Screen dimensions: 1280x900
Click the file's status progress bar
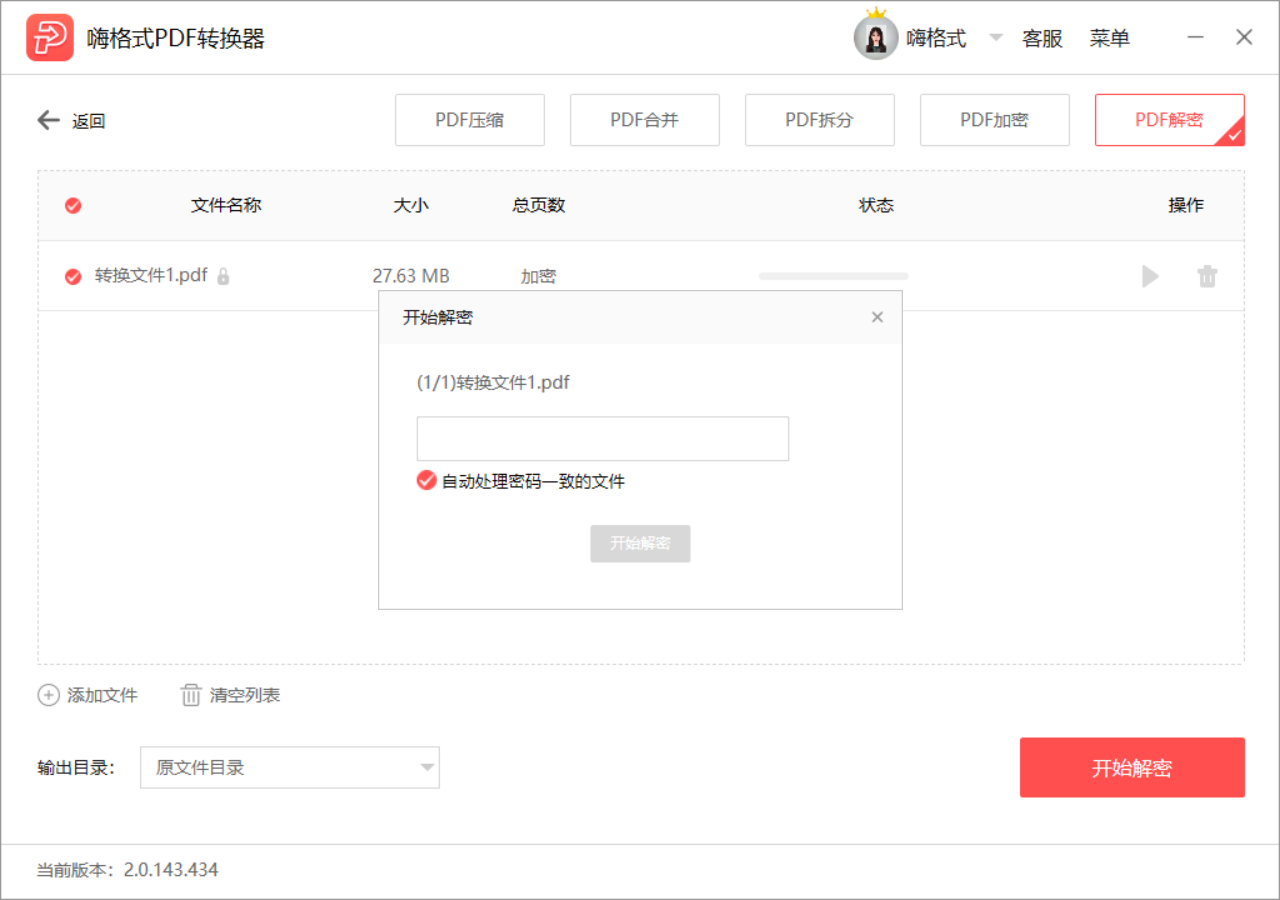(x=833, y=276)
